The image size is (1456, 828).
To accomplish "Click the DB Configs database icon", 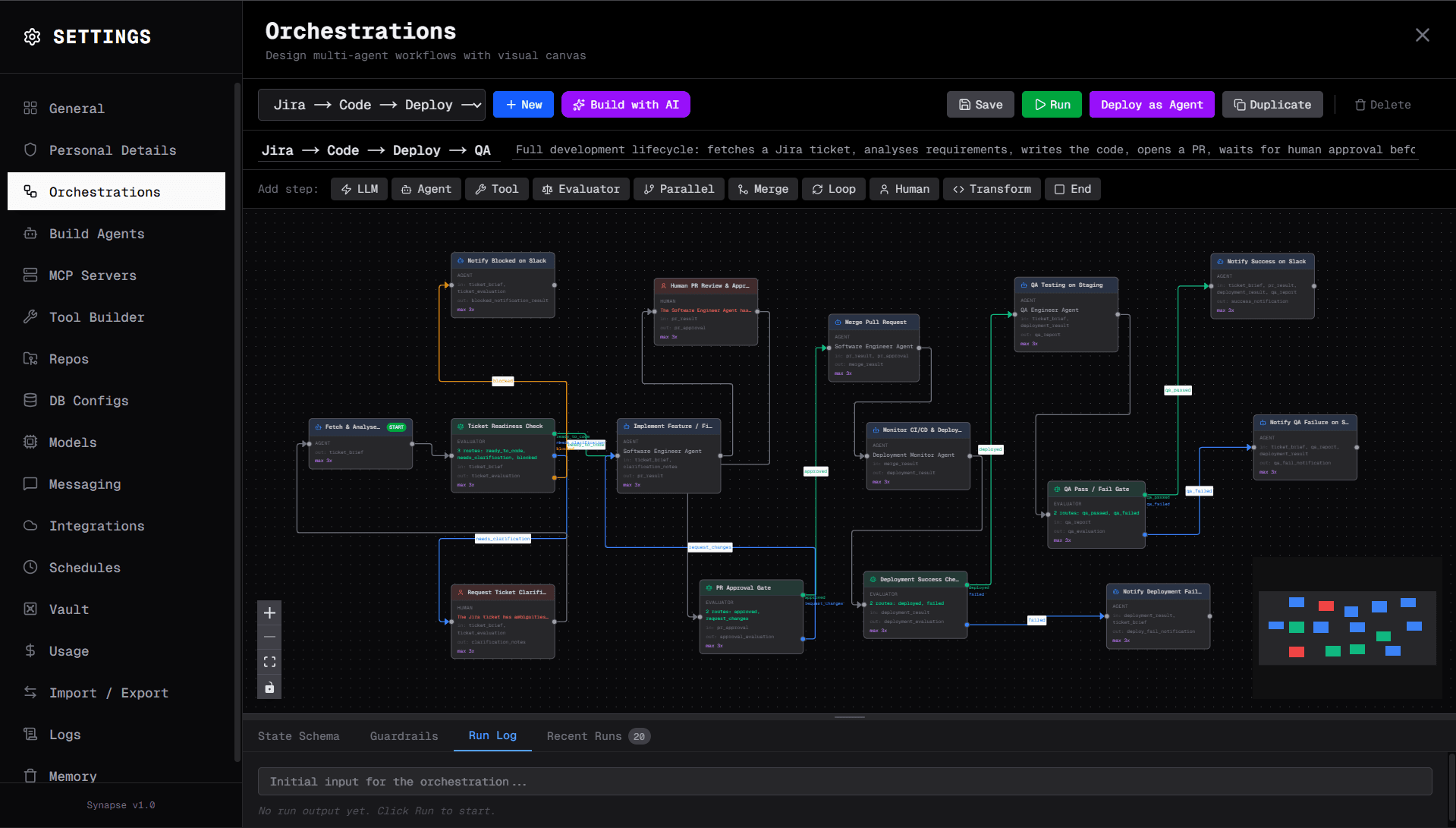I will coord(30,400).
